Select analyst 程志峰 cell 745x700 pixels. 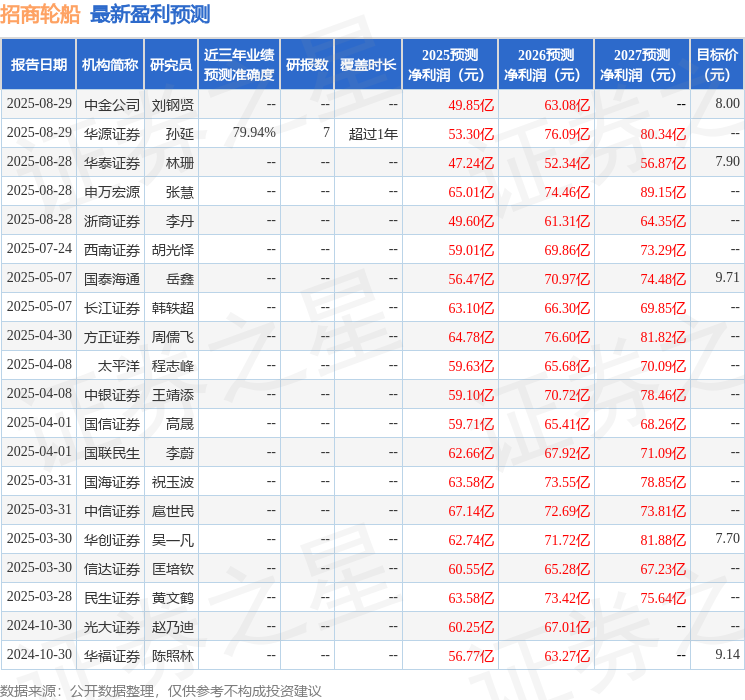[x=172, y=365]
